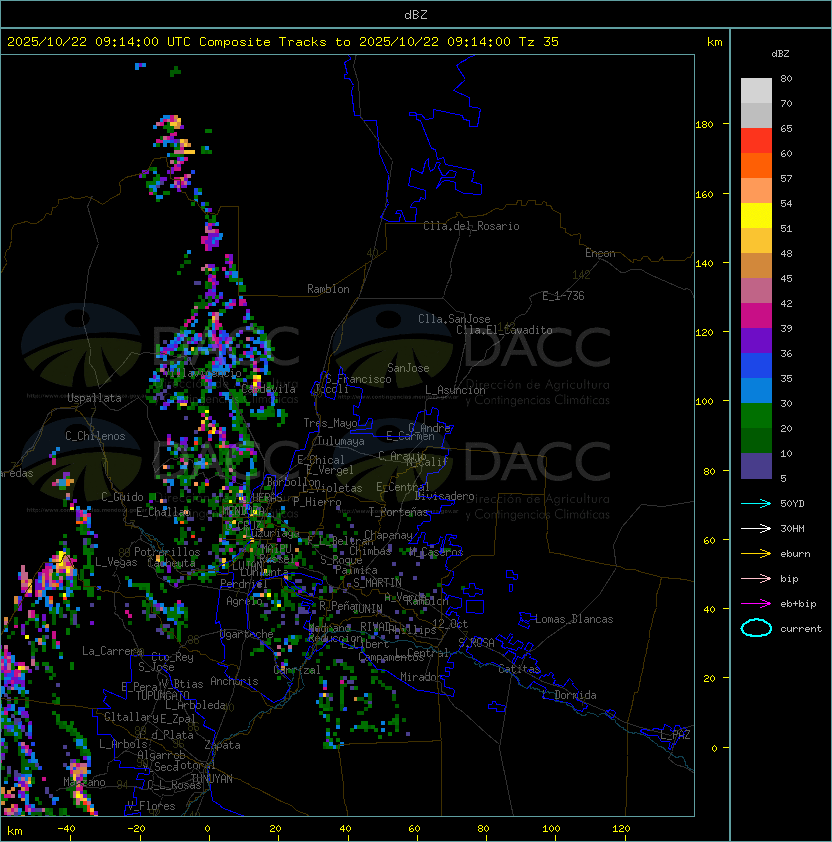Click the 'Chapanay' map label
The image size is (832, 842).
[388, 535]
